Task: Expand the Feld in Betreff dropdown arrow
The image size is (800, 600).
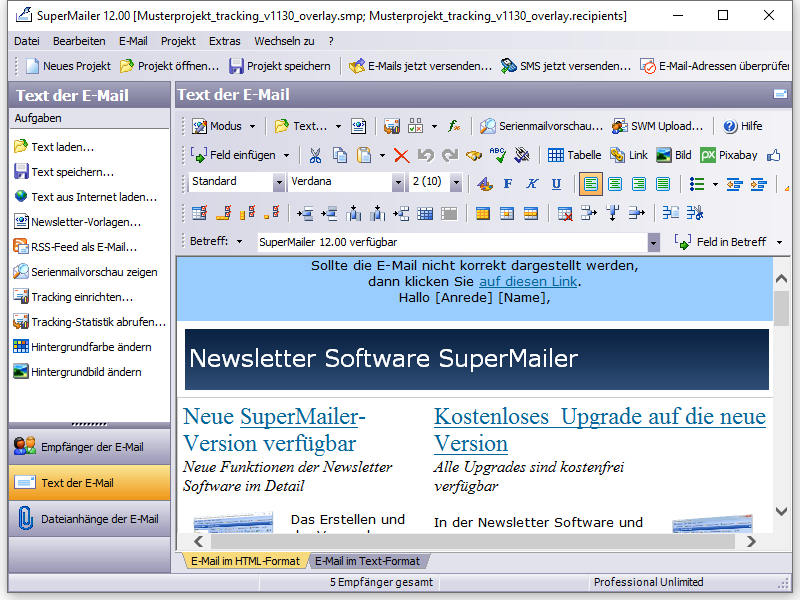Action: click(779, 242)
